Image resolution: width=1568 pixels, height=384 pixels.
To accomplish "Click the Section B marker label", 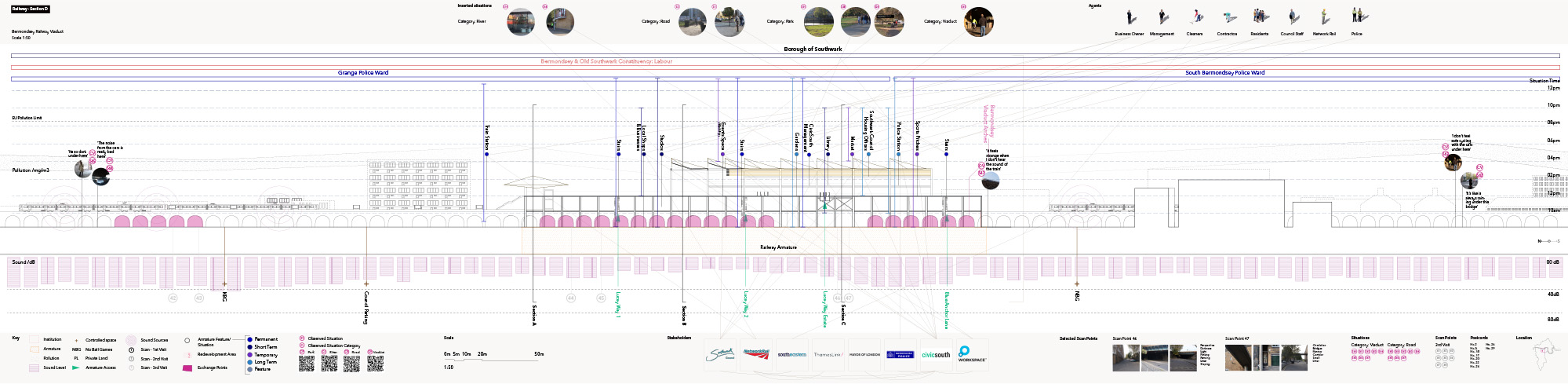I will tap(684, 314).
